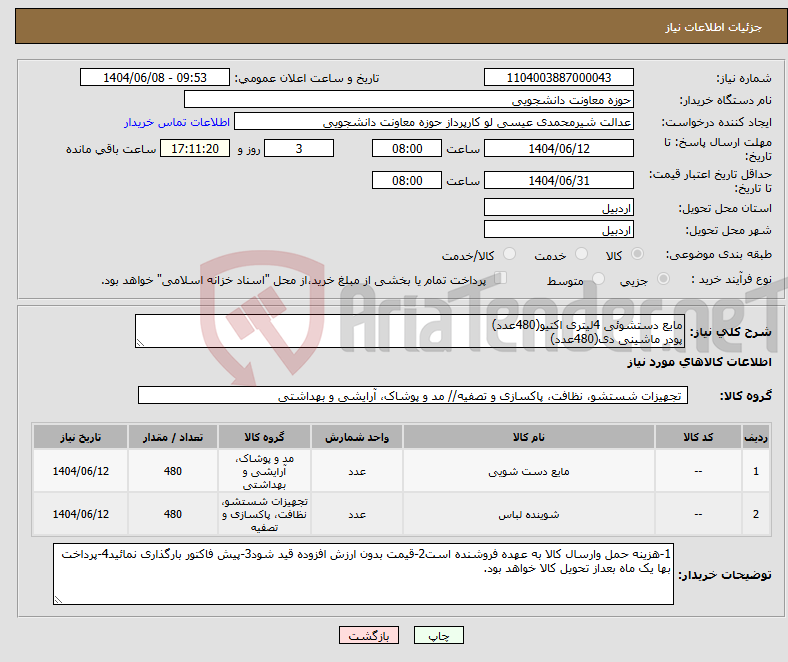The height and width of the screenshot is (662, 788).
Task: Click the شماره نیاز field 1104003887000043
Action: [558, 77]
